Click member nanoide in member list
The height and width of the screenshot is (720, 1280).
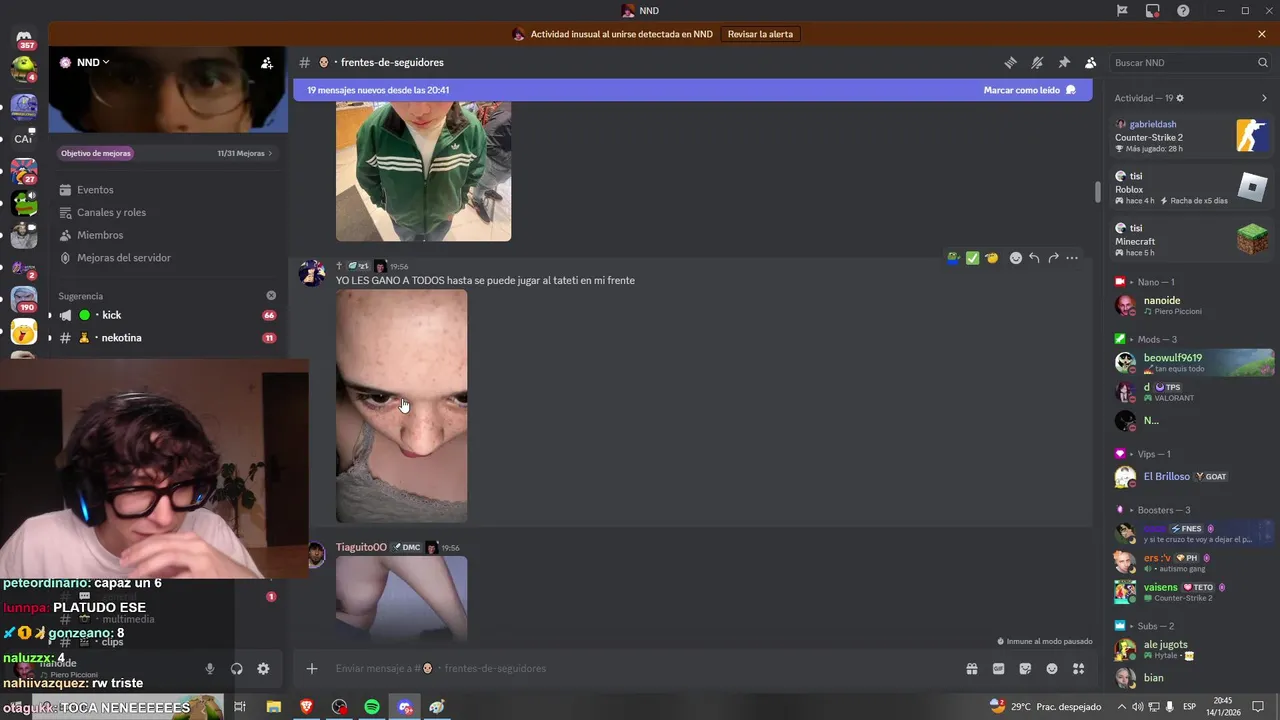point(1192,305)
